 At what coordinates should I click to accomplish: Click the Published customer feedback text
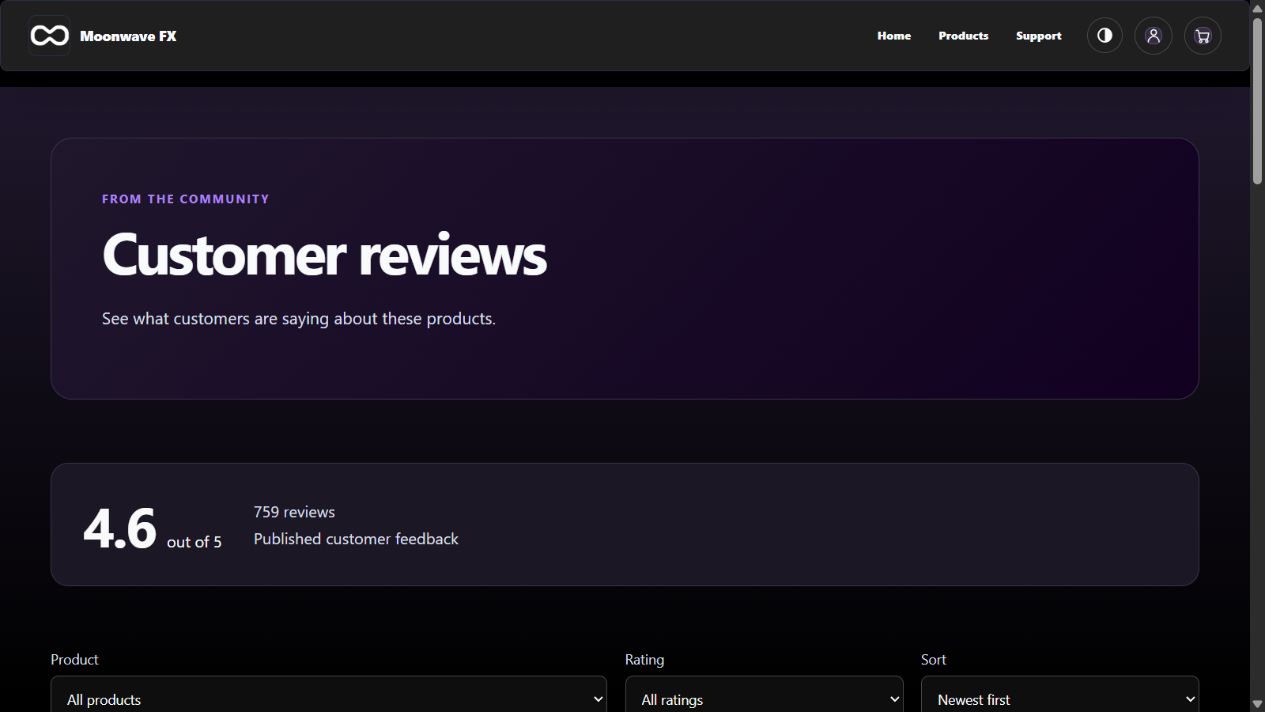pos(356,539)
